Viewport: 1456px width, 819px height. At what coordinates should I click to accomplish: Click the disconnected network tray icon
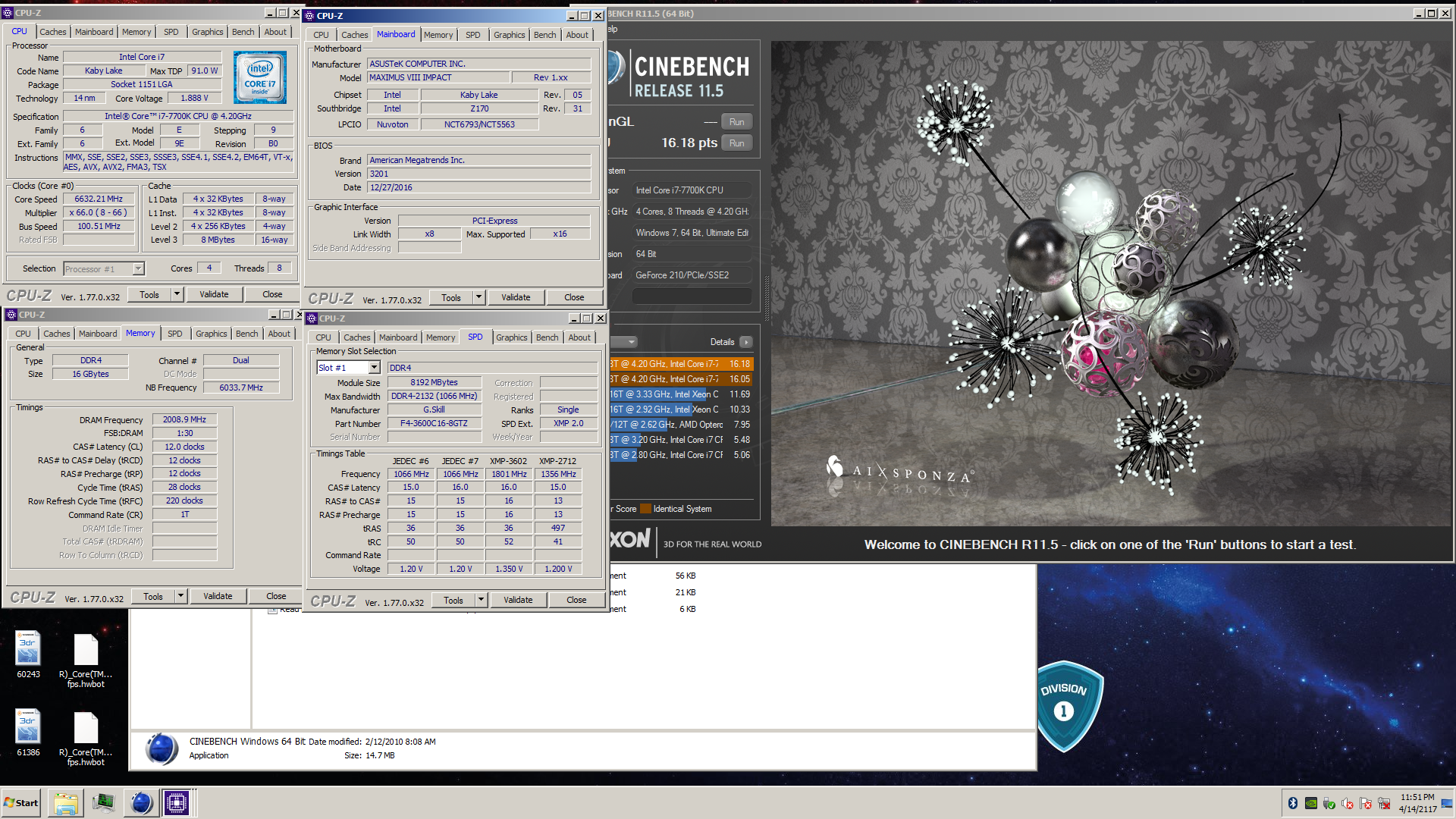(x=1384, y=803)
